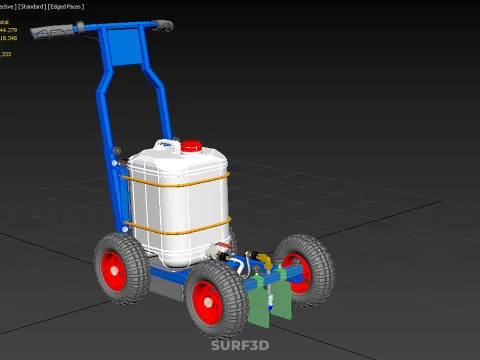This screenshot has height=360, width=480.
Task: Select the red tank cap on the model
Action: (192, 147)
